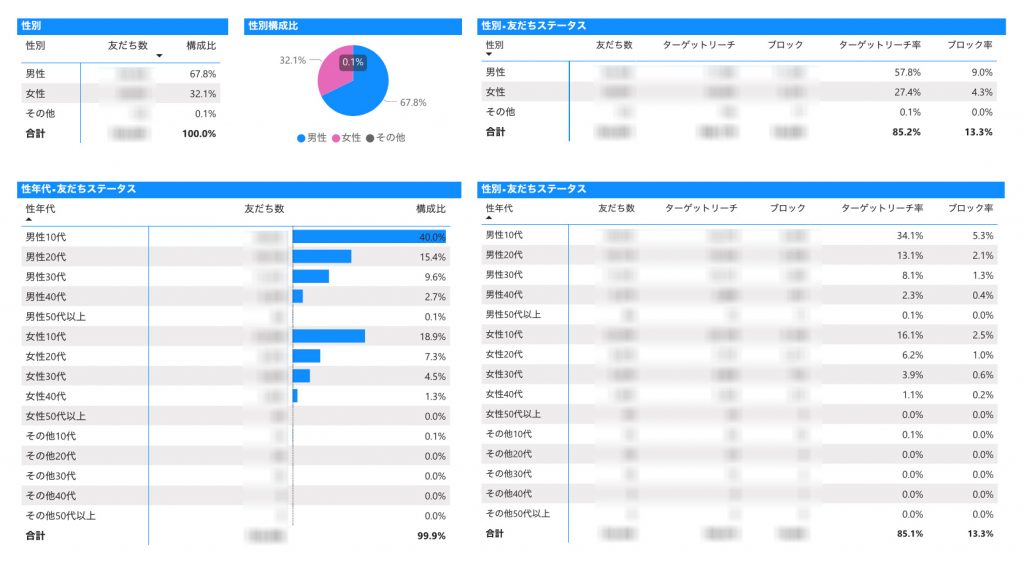Screen dimensions: 1024x561
Task: Click the sort arrow under 性年代 in bottom-right table
Action: (489, 218)
